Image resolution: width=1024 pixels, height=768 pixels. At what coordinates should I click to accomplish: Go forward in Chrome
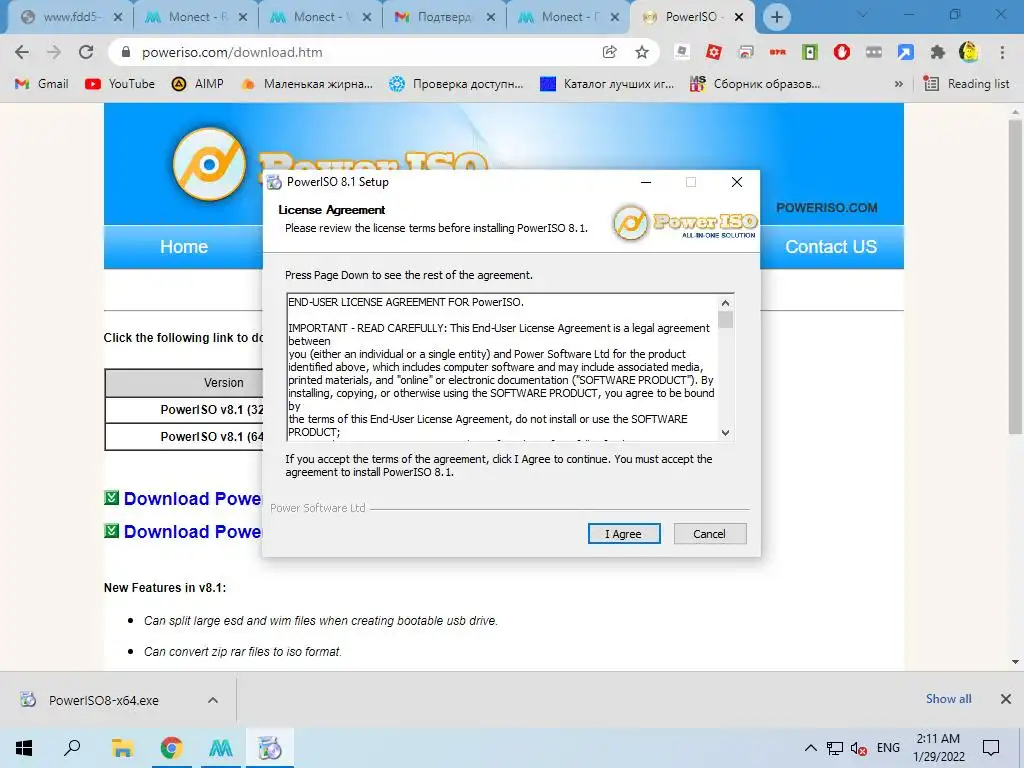tap(54, 52)
